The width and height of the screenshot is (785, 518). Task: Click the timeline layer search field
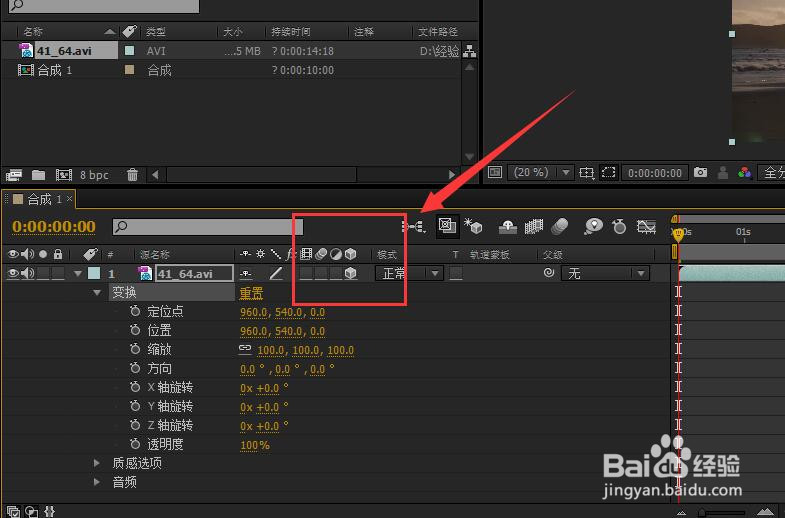[x=208, y=227]
